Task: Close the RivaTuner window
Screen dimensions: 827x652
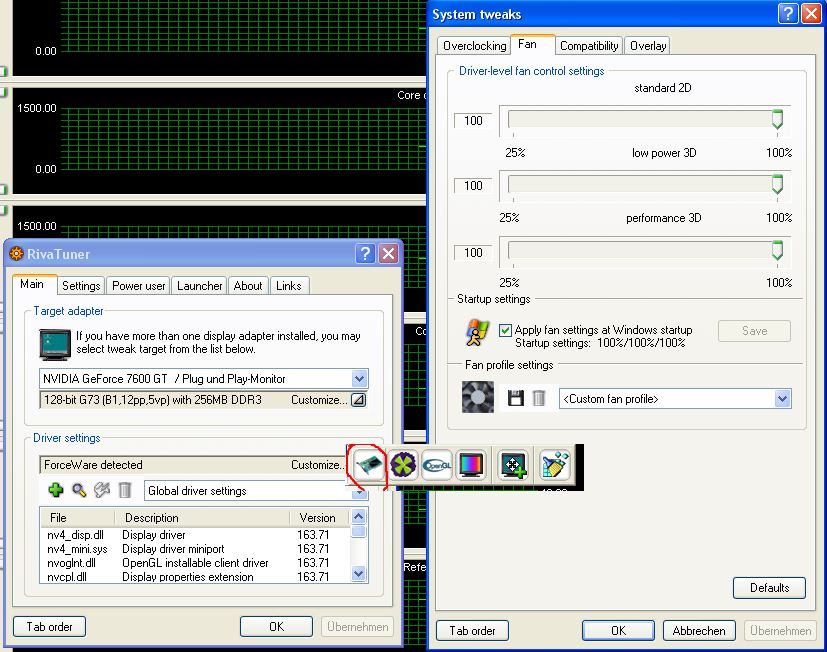Action: click(x=389, y=254)
